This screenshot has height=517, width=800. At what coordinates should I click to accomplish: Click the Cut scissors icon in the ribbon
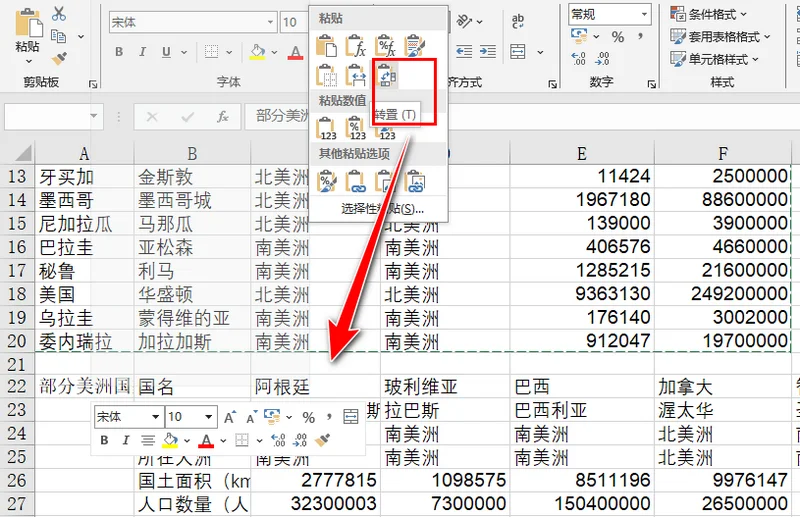click(x=59, y=14)
